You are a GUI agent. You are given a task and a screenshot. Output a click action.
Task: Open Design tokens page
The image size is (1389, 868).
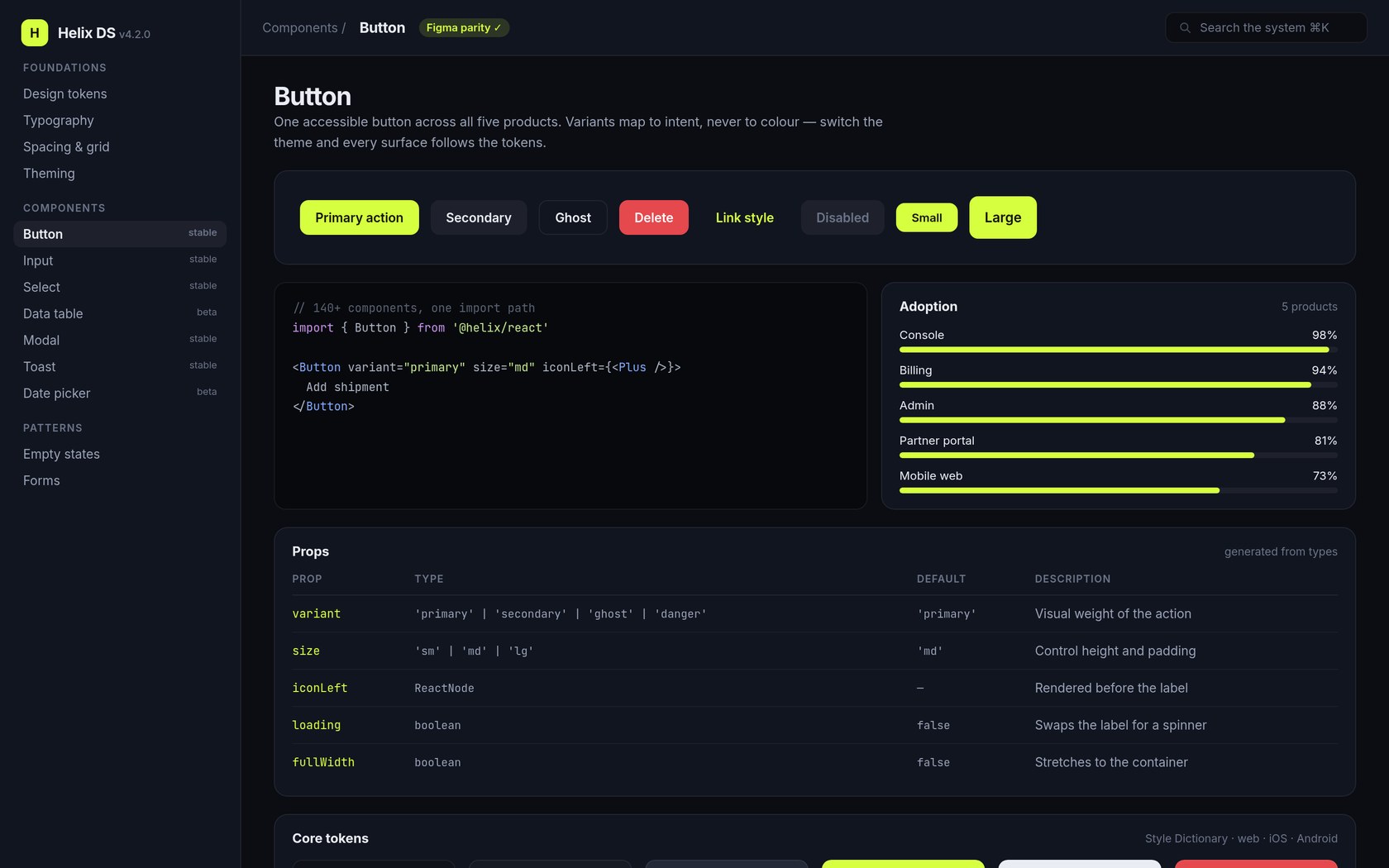(120, 94)
